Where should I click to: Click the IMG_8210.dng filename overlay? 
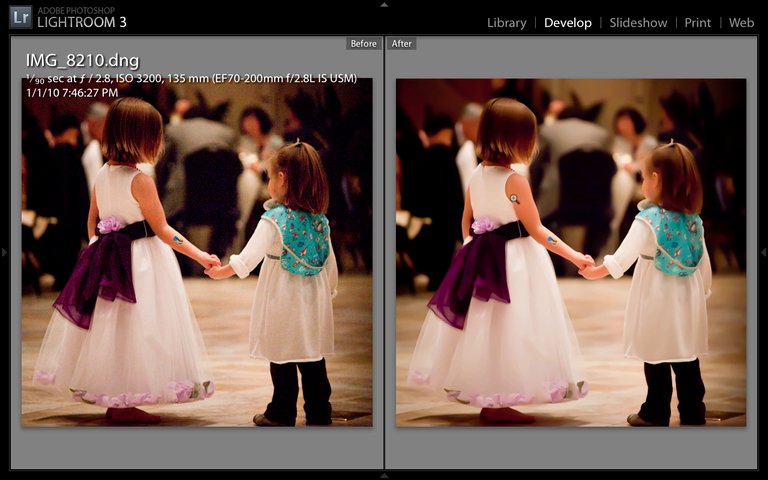pos(82,61)
